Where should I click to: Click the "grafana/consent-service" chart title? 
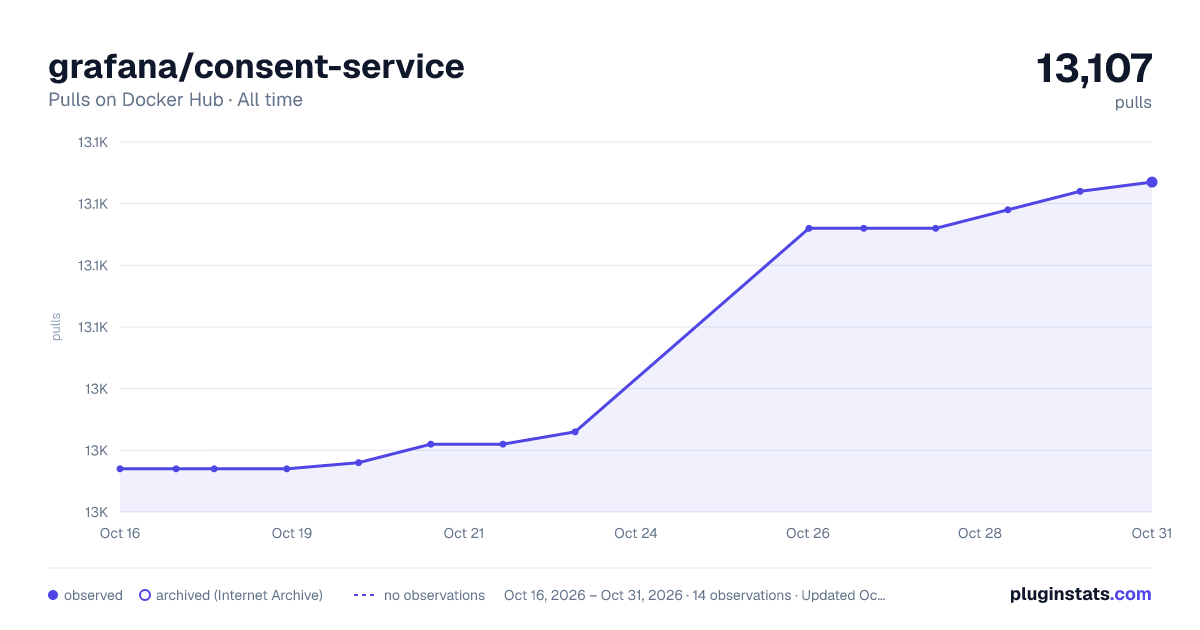256,66
